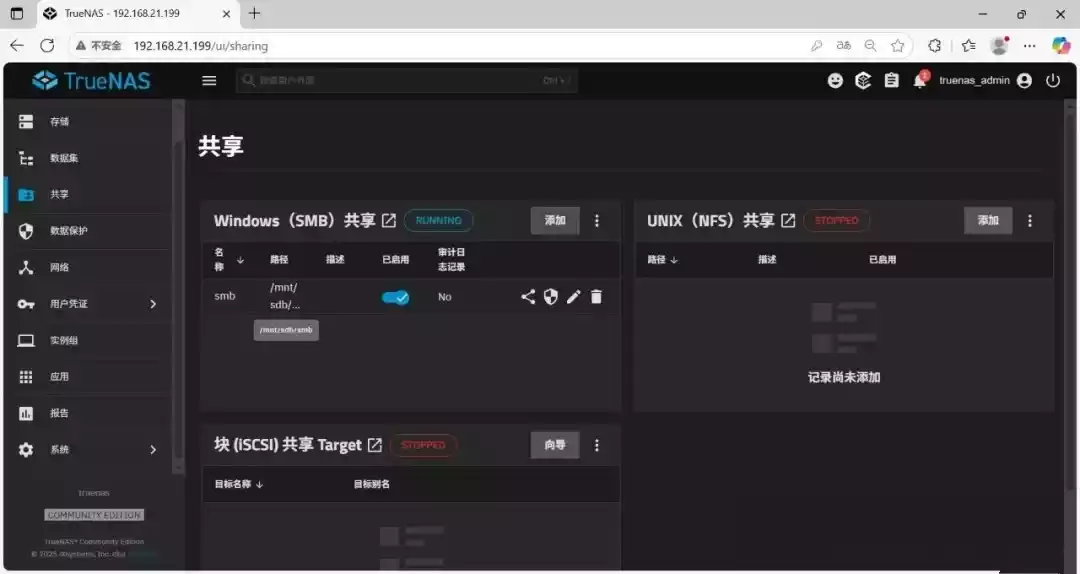The width and height of the screenshot is (1080, 574).
Task: Click 添加 button in NFS card
Action: tap(988, 221)
